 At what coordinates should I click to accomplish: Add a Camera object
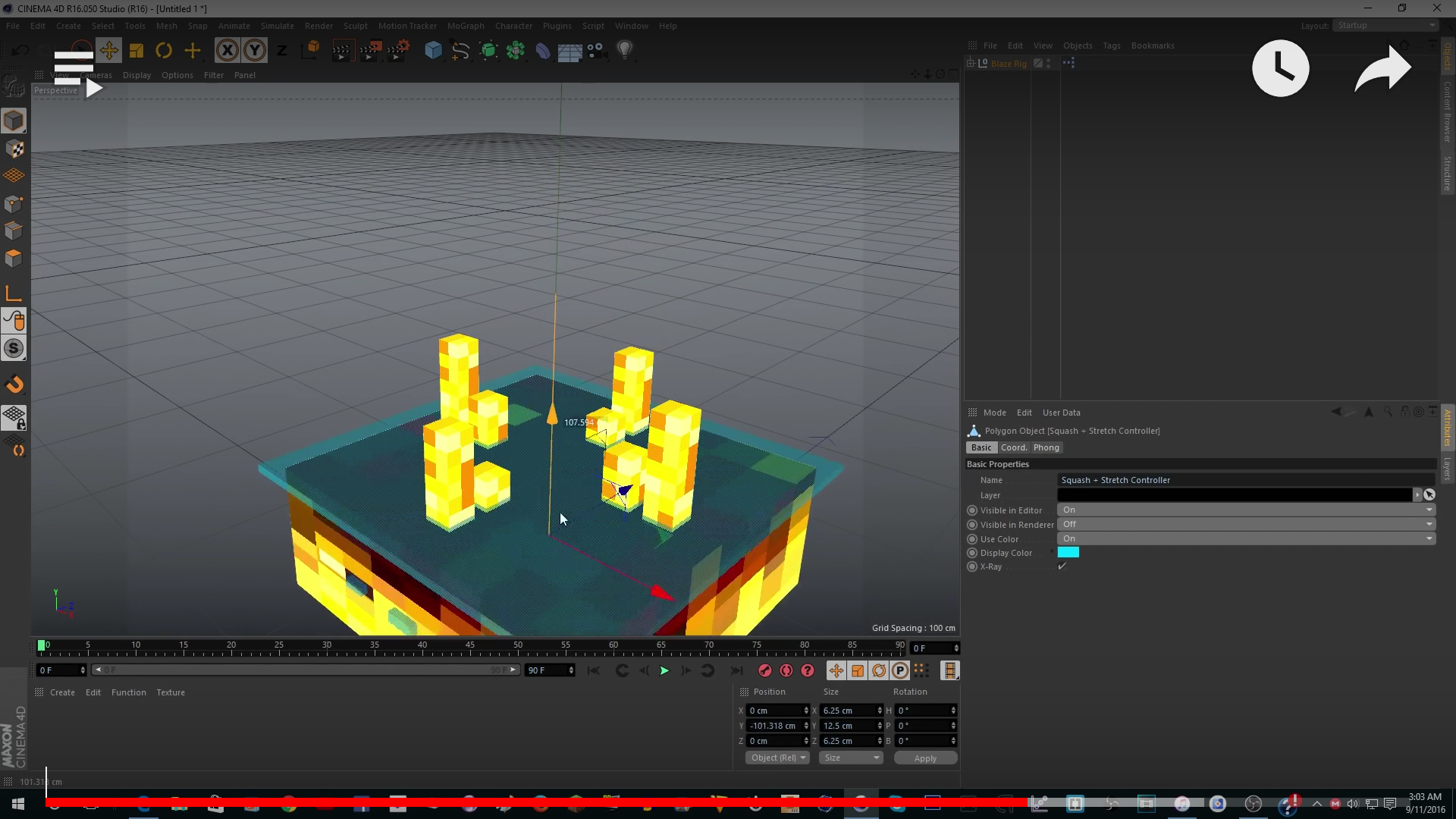(597, 51)
